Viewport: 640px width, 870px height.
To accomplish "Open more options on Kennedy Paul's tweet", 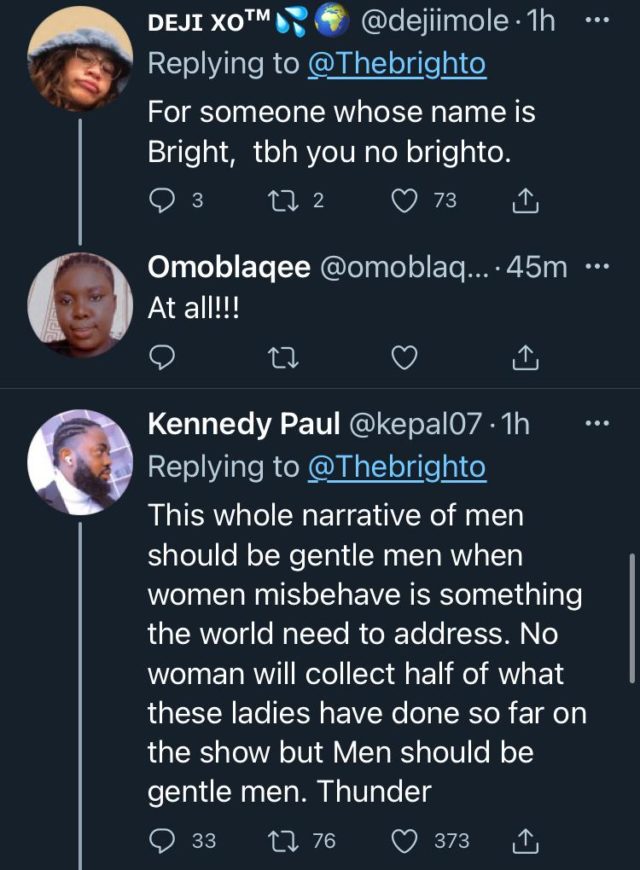I will pos(596,425).
